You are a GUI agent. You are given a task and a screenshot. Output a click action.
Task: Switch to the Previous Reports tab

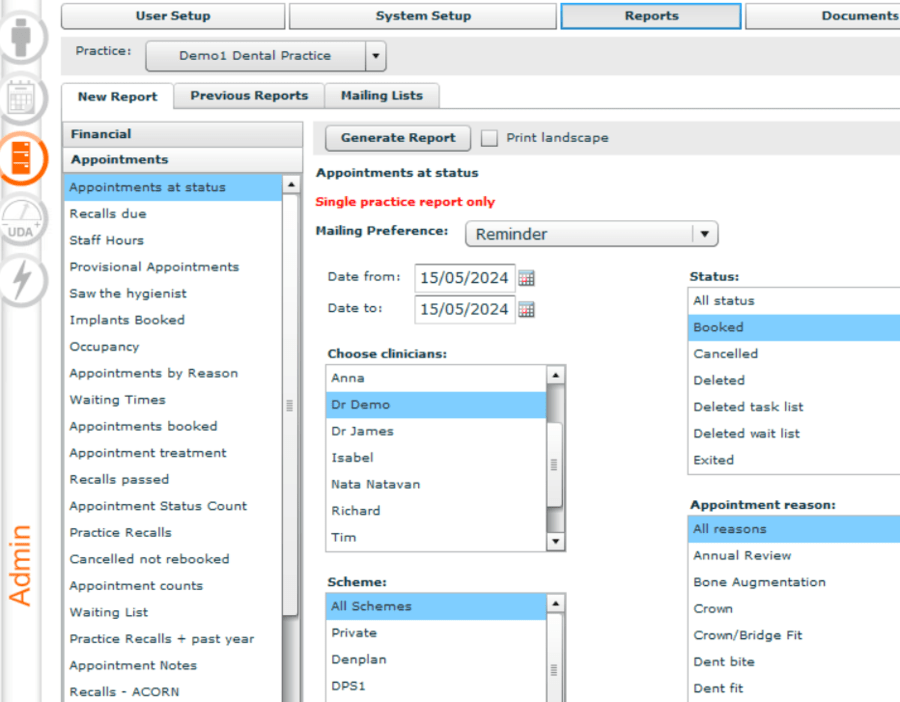click(x=249, y=96)
